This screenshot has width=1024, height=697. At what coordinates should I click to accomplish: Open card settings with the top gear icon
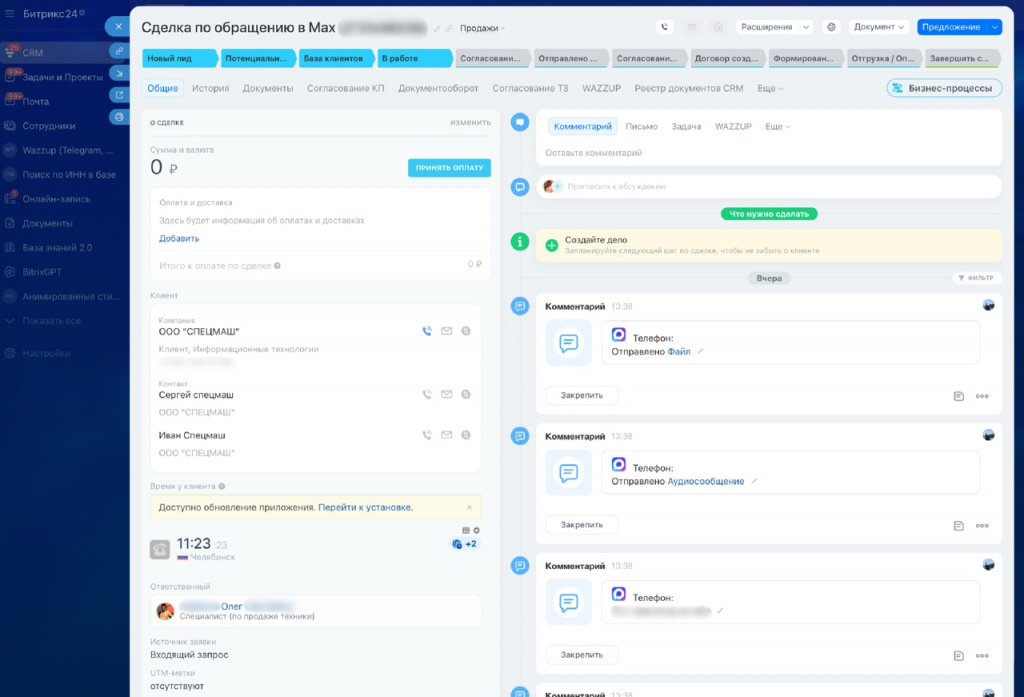(x=831, y=27)
